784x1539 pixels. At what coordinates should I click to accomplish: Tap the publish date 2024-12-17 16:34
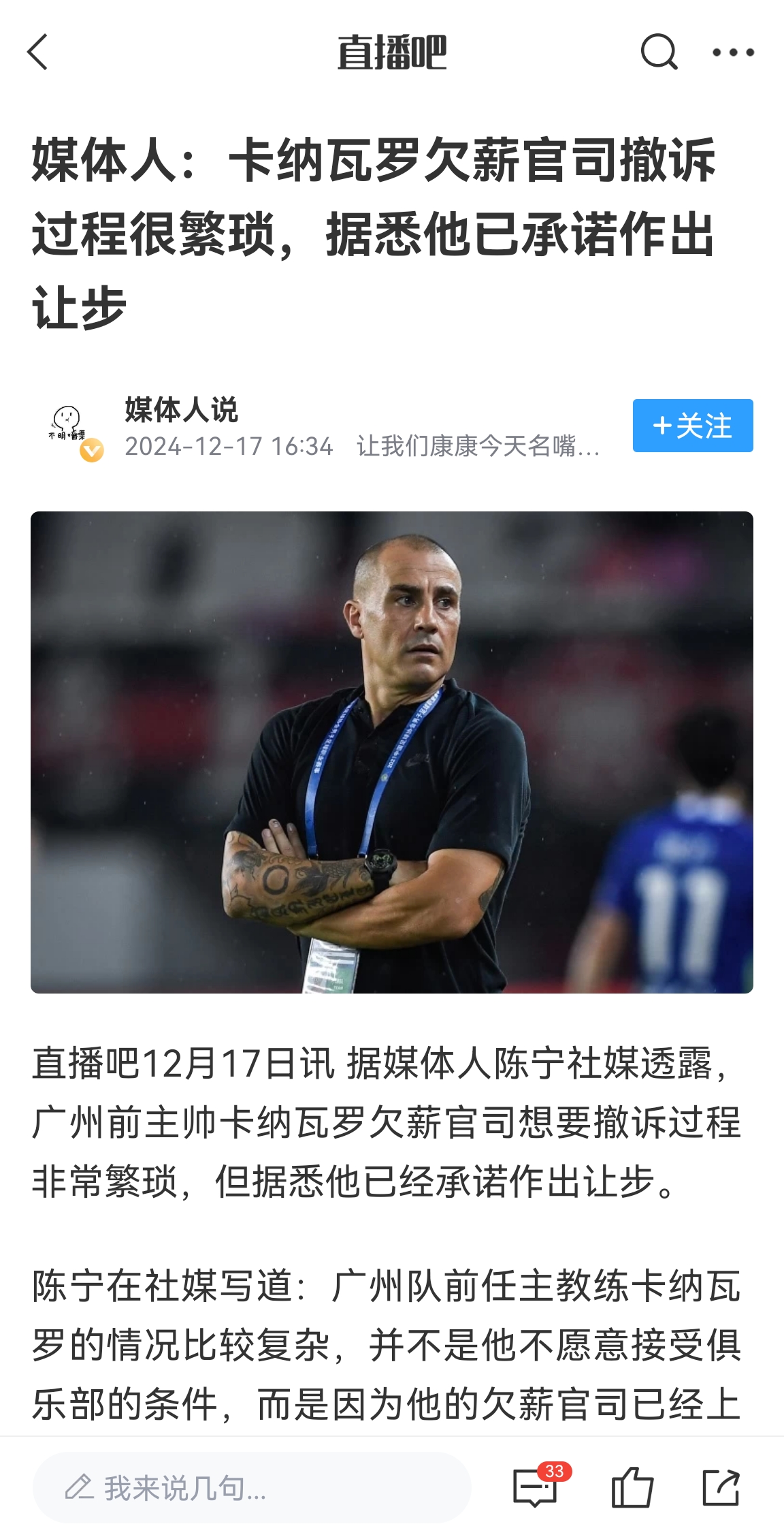[229, 447]
